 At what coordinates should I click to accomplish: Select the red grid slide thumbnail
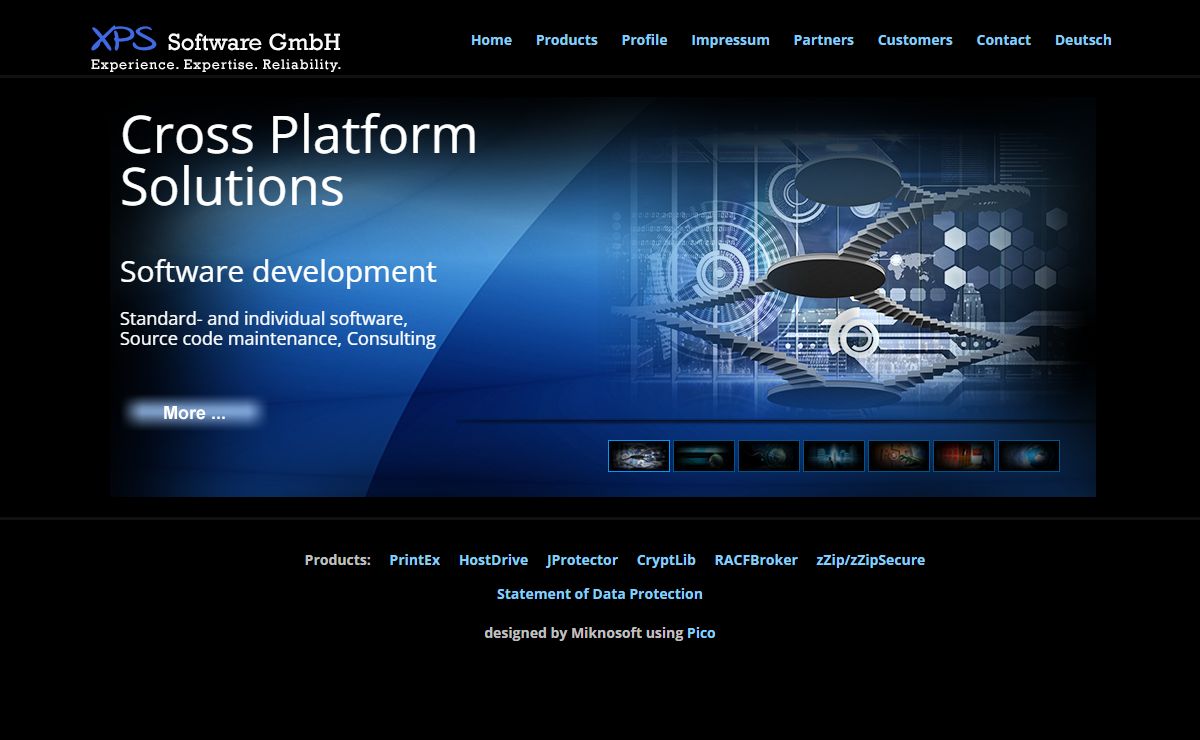pos(964,456)
